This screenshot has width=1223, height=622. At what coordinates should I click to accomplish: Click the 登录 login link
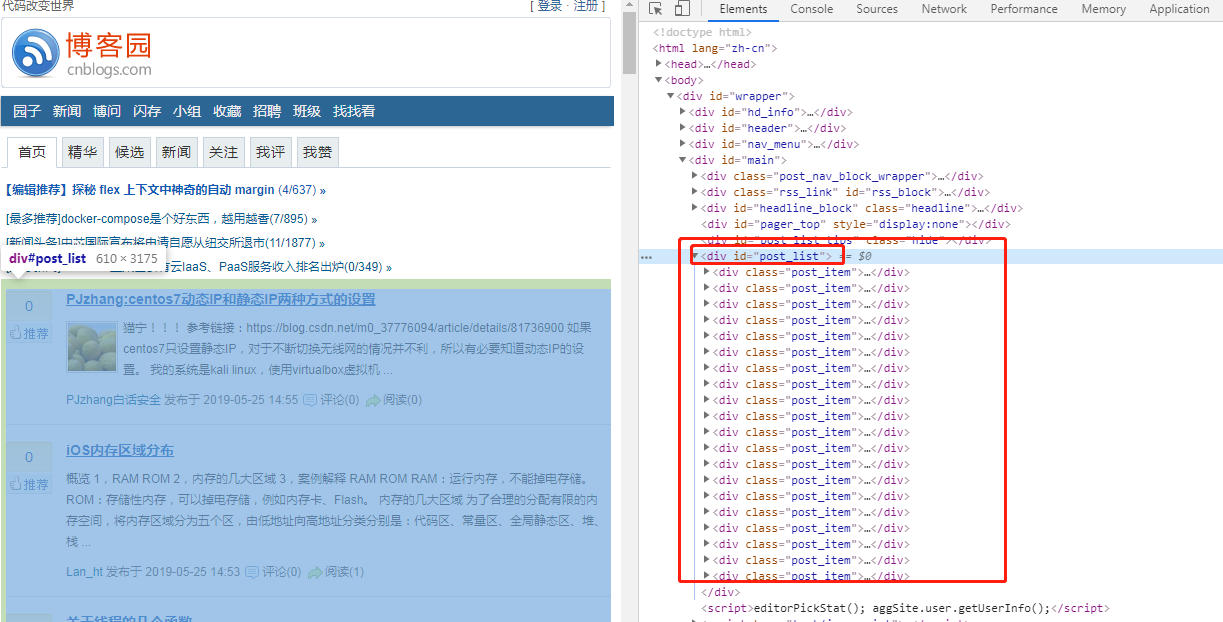click(x=550, y=6)
